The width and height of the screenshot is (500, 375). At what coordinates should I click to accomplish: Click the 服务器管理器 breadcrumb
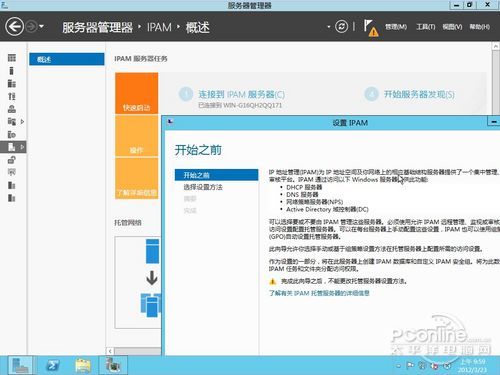[97, 27]
